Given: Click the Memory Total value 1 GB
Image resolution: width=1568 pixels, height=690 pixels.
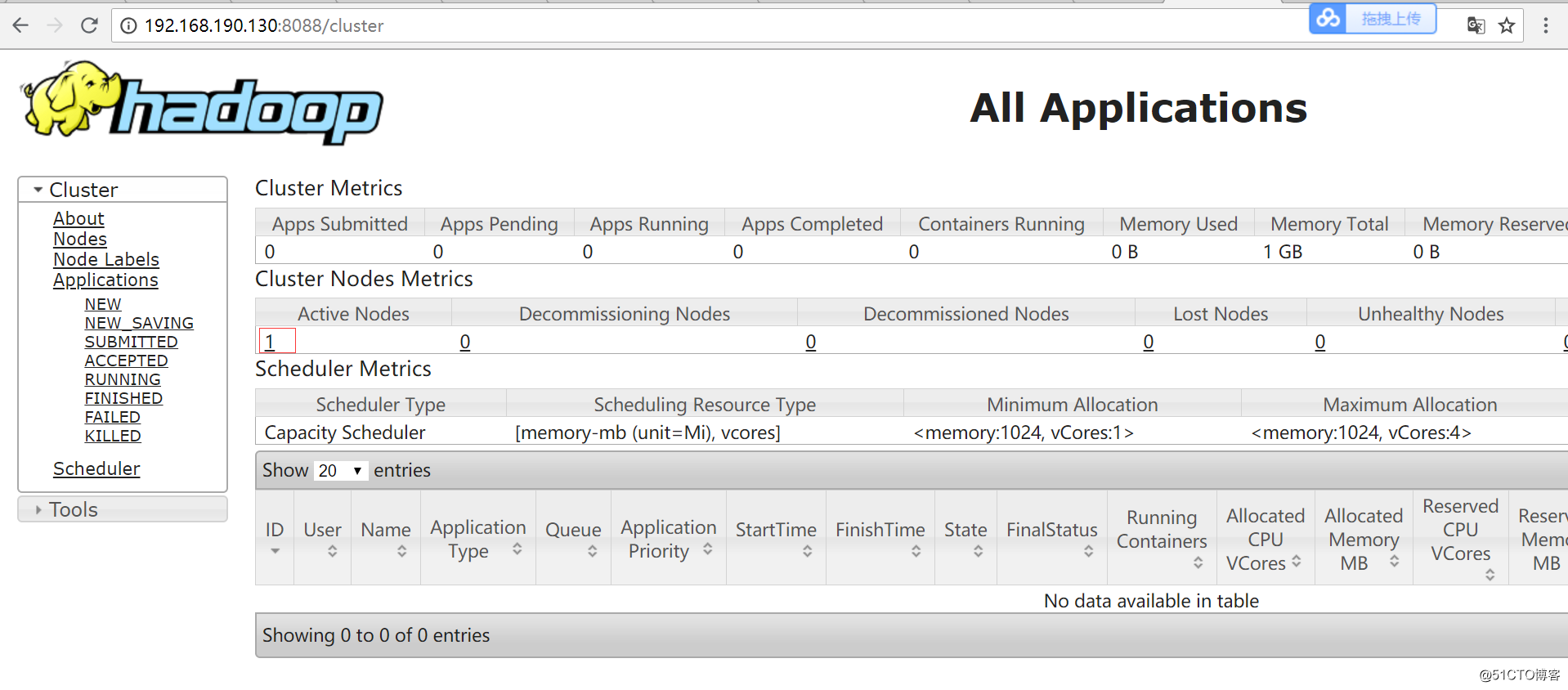Looking at the screenshot, I should point(1283,252).
